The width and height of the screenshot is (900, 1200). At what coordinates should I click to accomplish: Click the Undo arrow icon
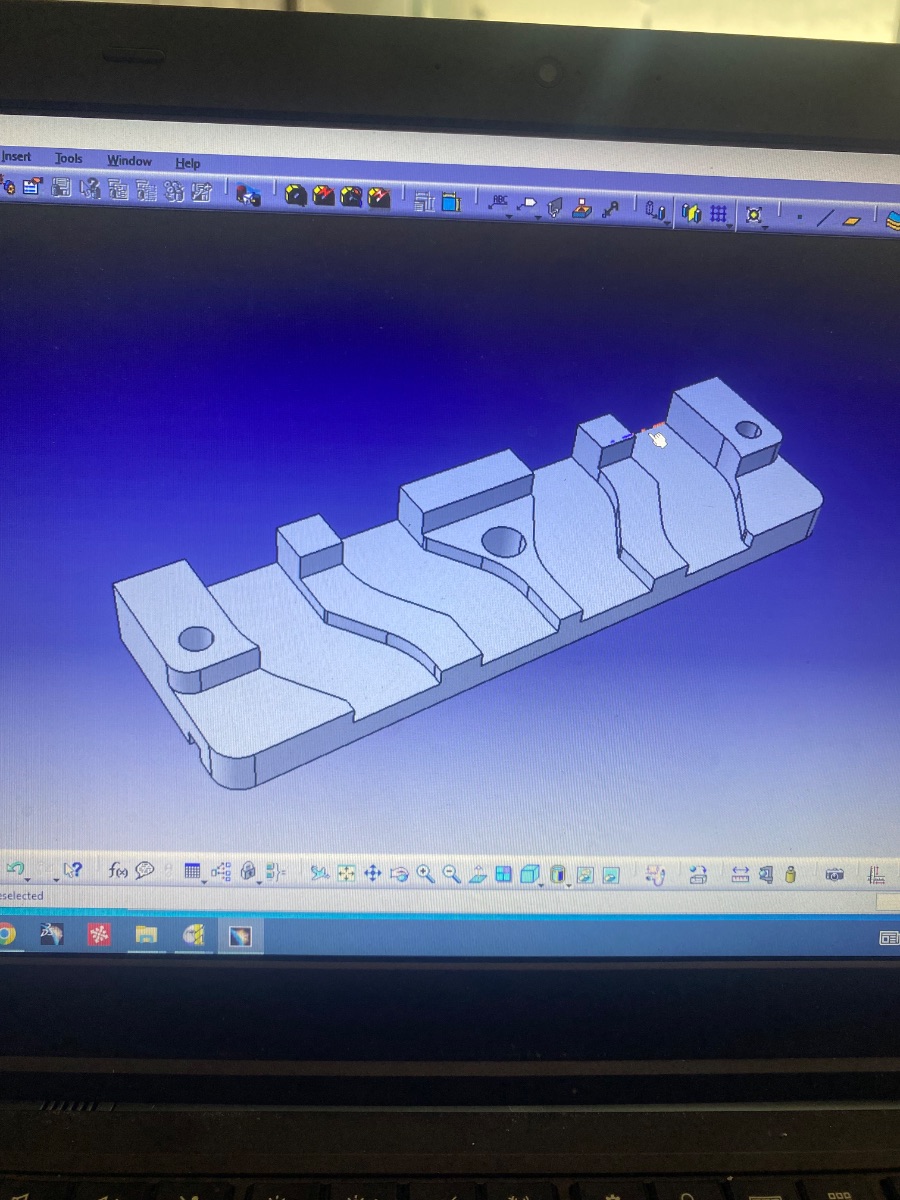point(16,870)
